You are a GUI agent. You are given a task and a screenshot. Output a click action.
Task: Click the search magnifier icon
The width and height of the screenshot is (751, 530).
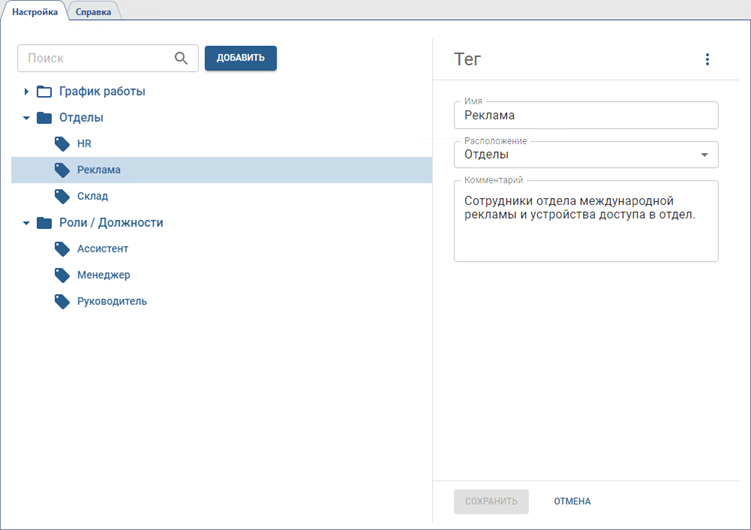pos(181,58)
